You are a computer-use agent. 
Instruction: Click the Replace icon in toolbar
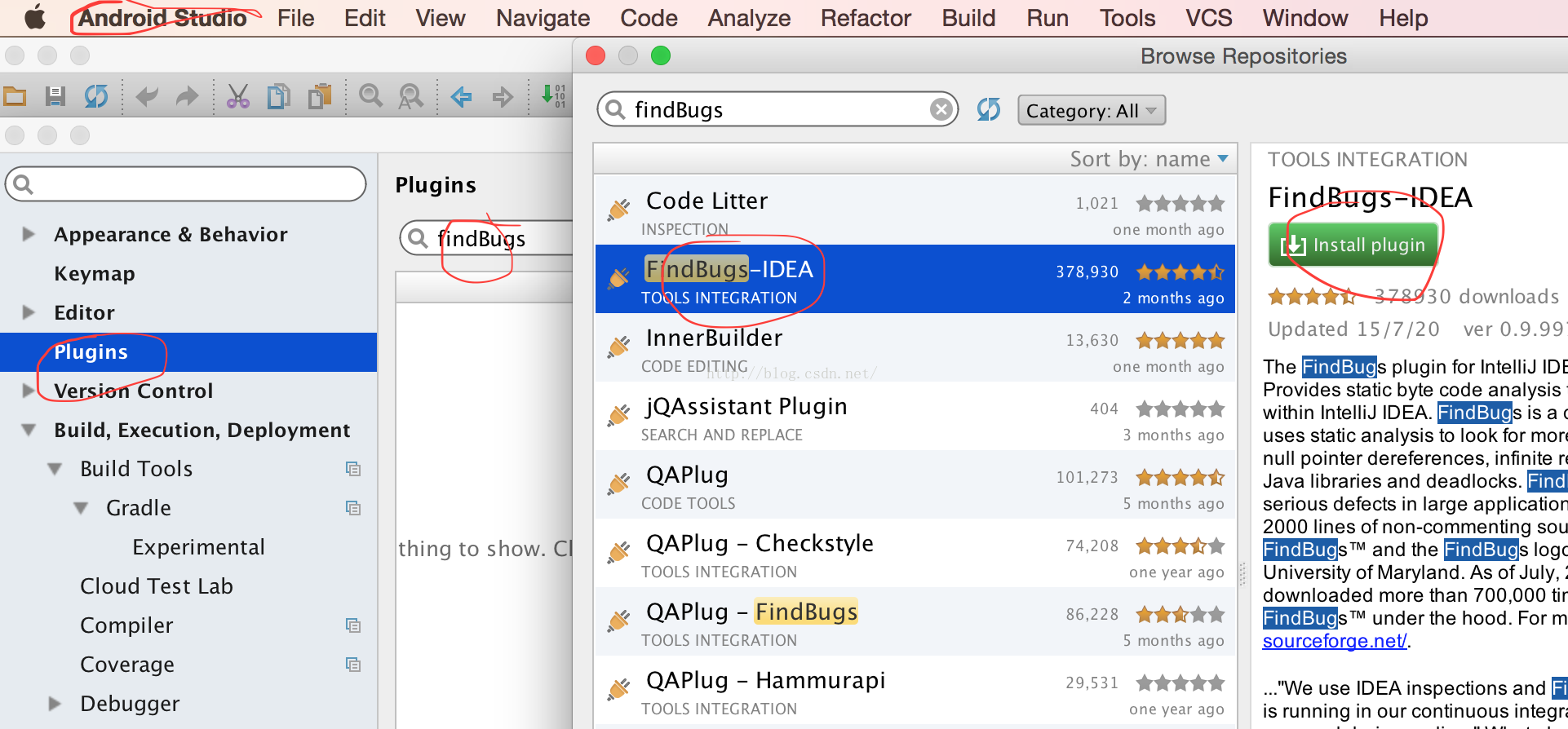click(x=410, y=97)
